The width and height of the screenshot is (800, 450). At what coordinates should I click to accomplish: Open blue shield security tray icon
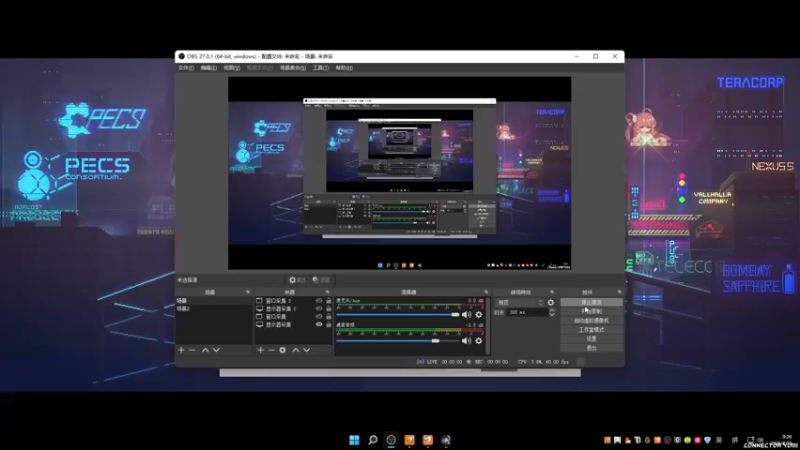point(707,440)
